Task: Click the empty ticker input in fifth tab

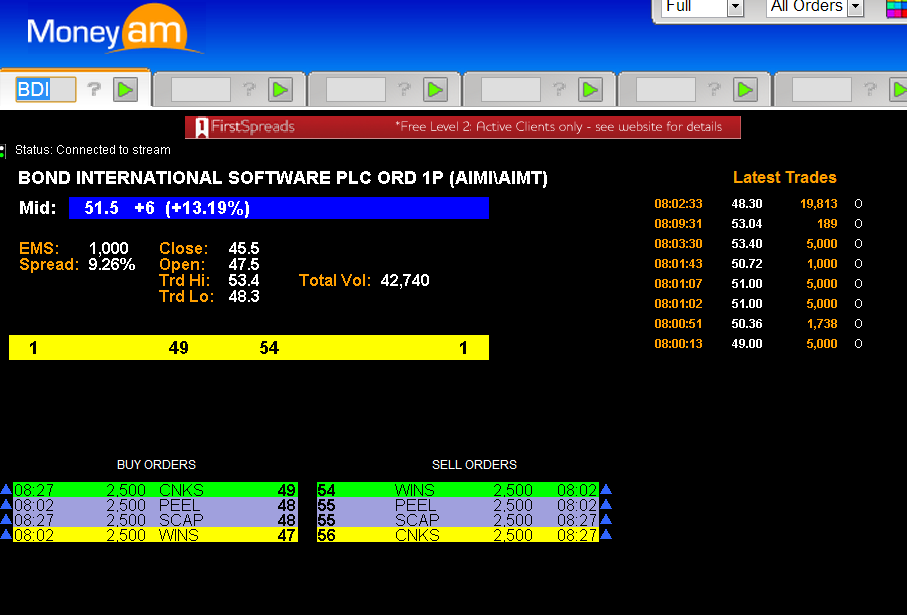Action: [666, 90]
